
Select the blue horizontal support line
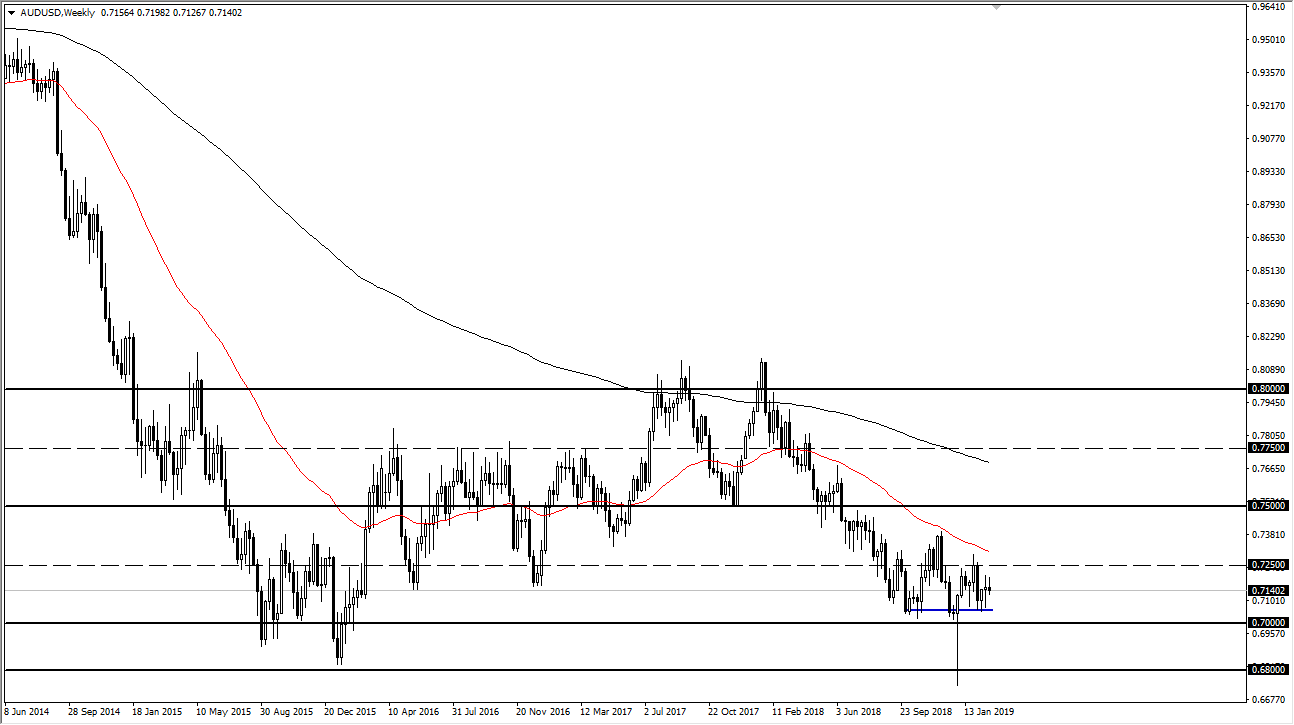[950, 610]
